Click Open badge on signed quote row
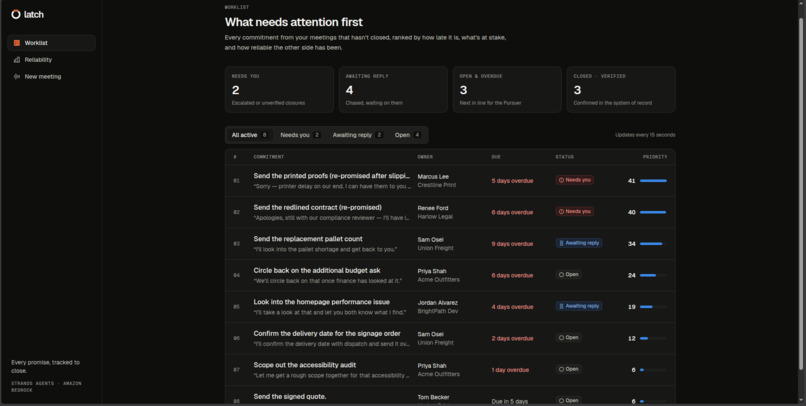Image resolution: width=806 pixels, height=406 pixels. [x=569, y=400]
